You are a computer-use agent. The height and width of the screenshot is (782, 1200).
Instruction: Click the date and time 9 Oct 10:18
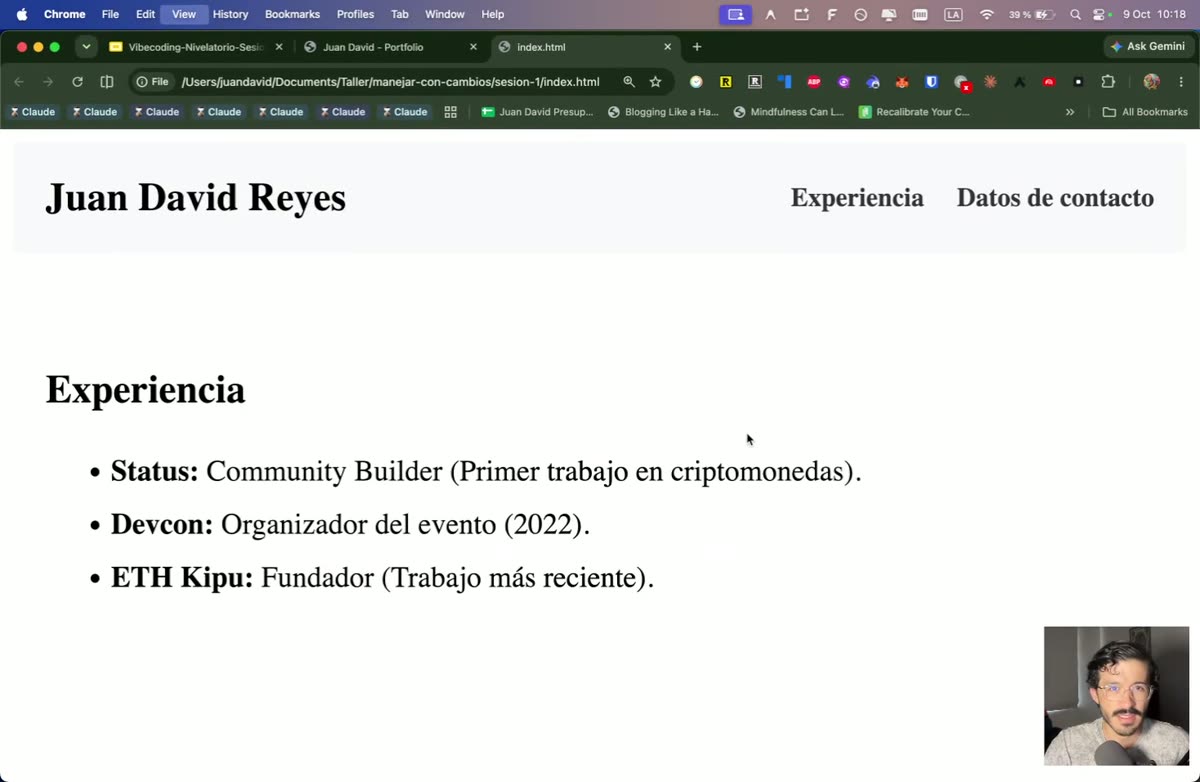point(1154,14)
